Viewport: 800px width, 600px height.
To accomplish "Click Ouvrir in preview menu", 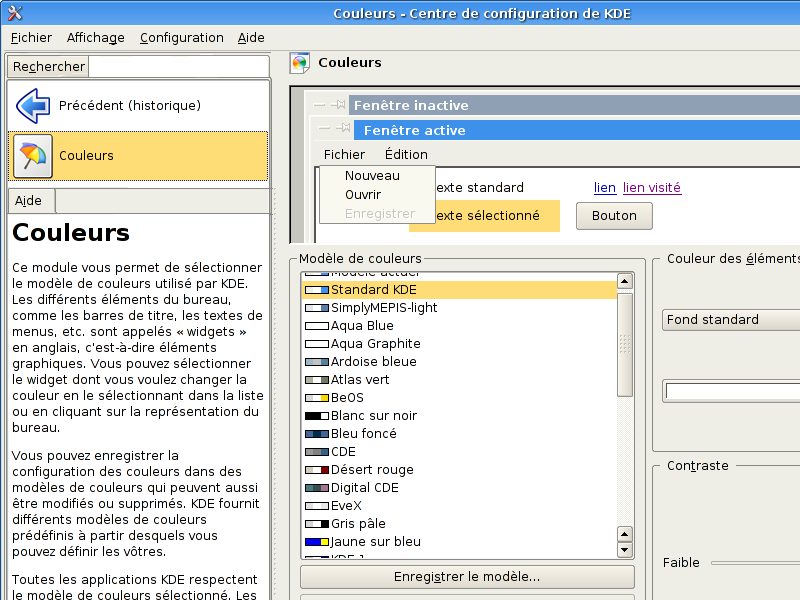I will (363, 195).
